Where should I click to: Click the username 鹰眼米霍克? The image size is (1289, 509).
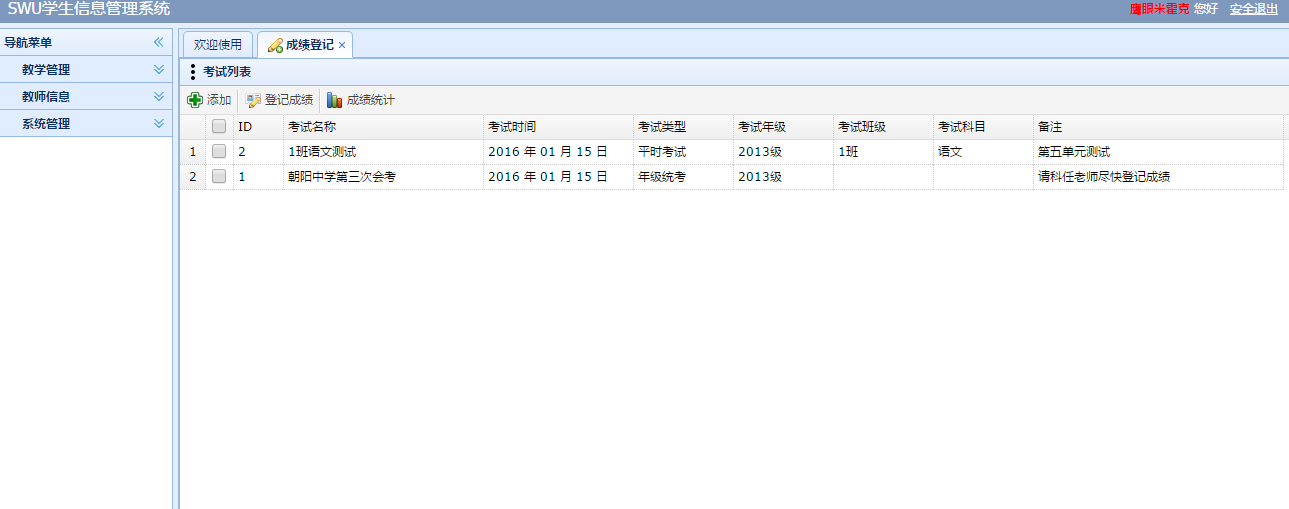(1160, 9)
